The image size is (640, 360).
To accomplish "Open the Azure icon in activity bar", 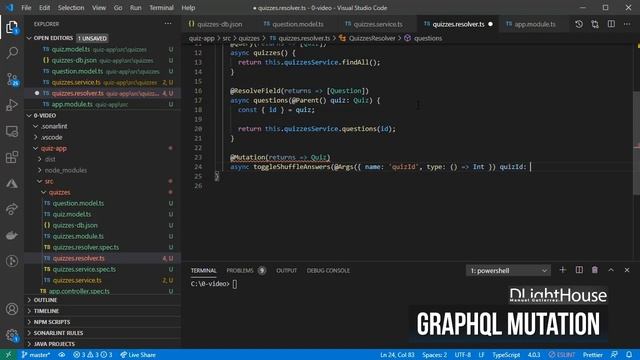I will (x=12, y=183).
